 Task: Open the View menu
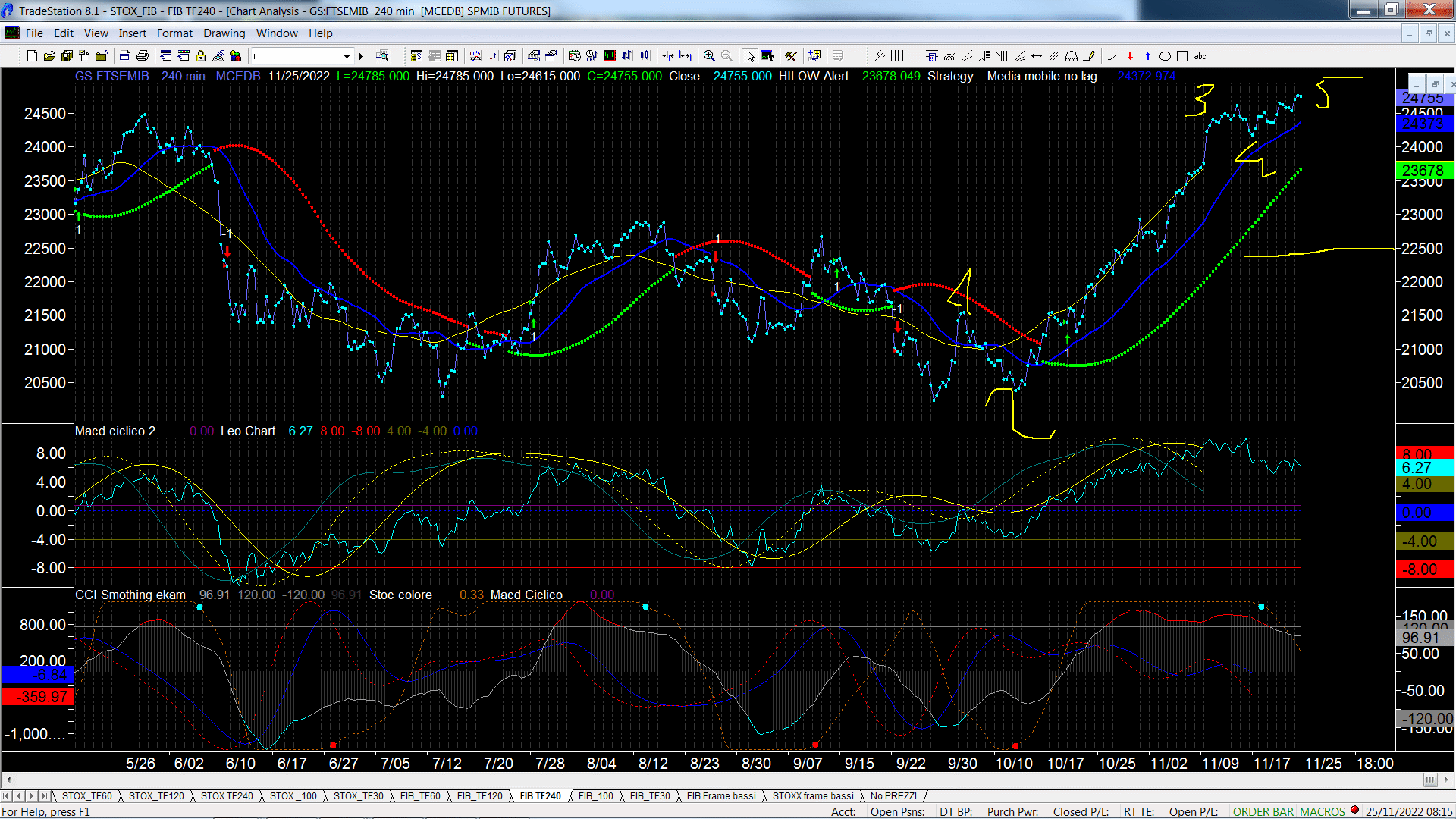[96, 33]
